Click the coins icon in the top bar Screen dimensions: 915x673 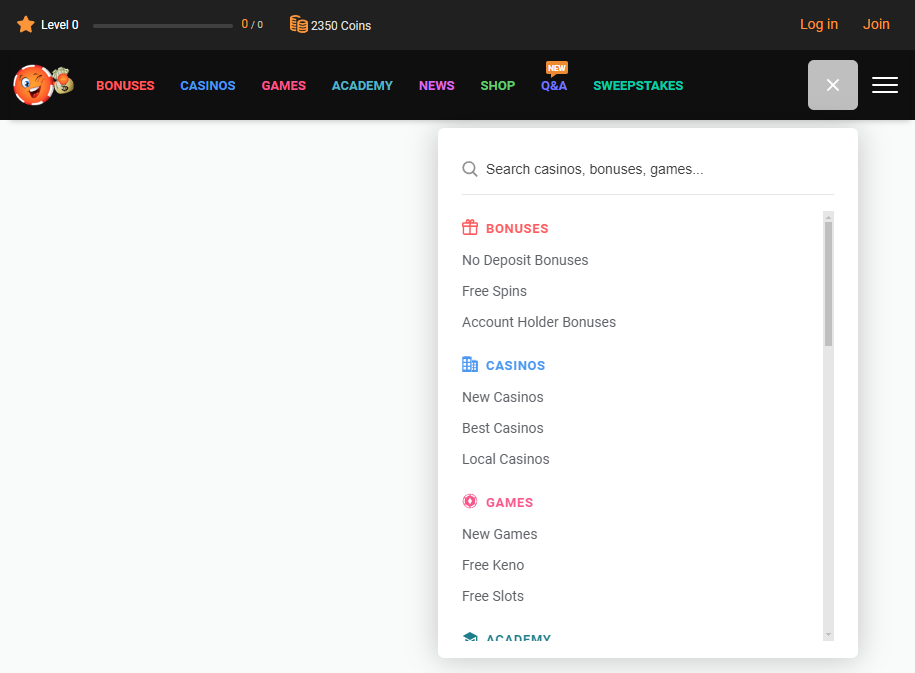[298, 24]
